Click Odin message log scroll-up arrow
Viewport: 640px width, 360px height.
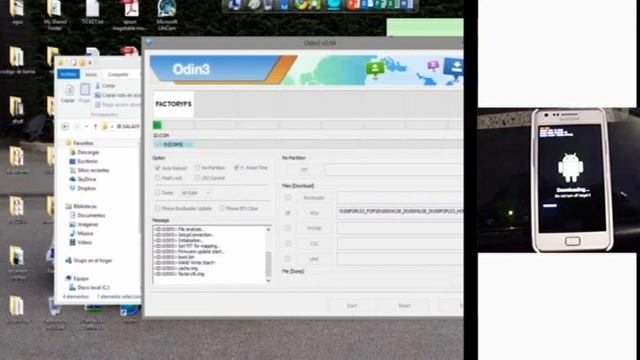point(268,229)
